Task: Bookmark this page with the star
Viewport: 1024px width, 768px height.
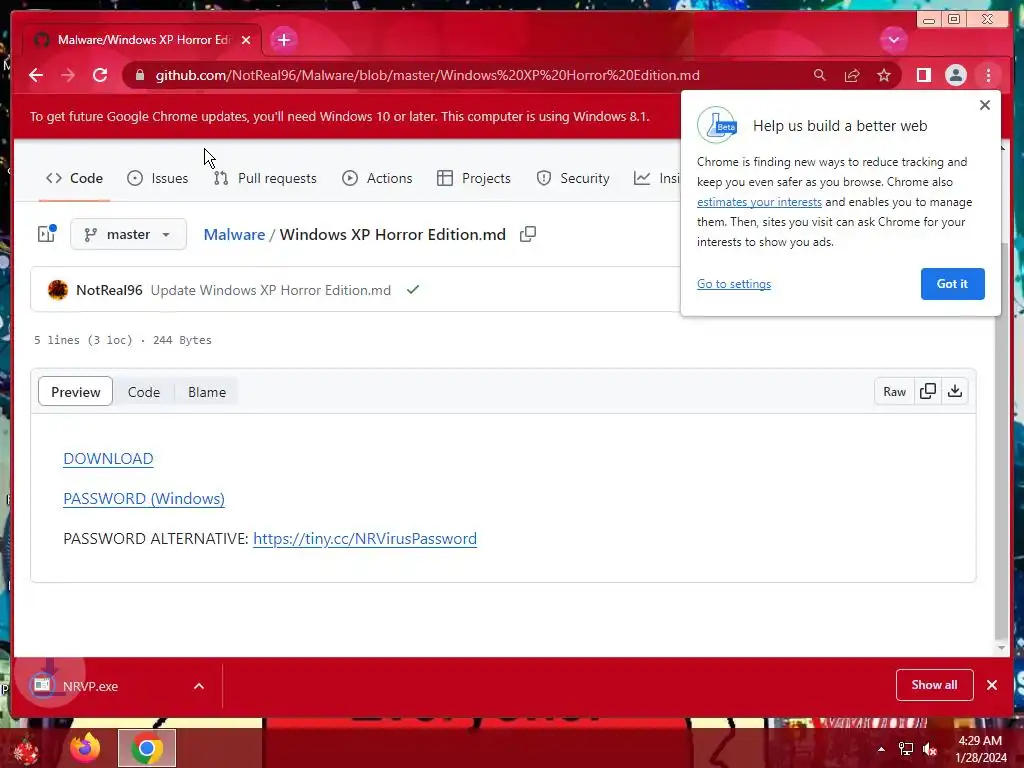Action: point(884,75)
